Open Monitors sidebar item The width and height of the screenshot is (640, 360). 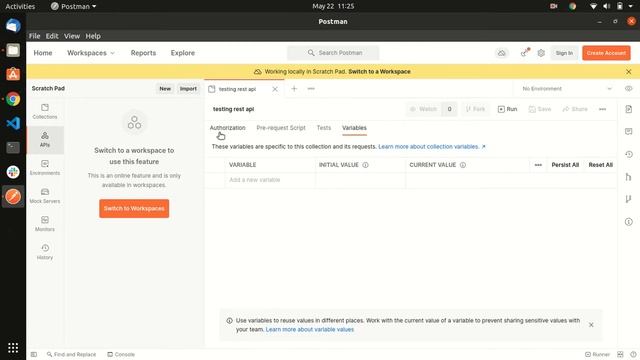[x=45, y=224]
